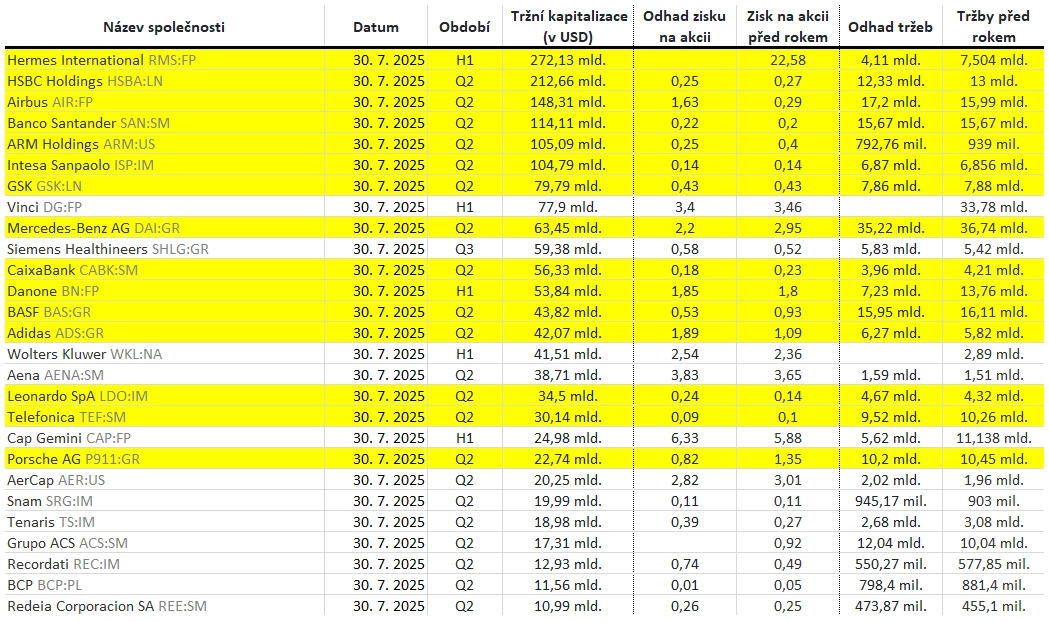Click Wolters Kluwer year-ago revenue 2,89 mld.

pos(993,354)
